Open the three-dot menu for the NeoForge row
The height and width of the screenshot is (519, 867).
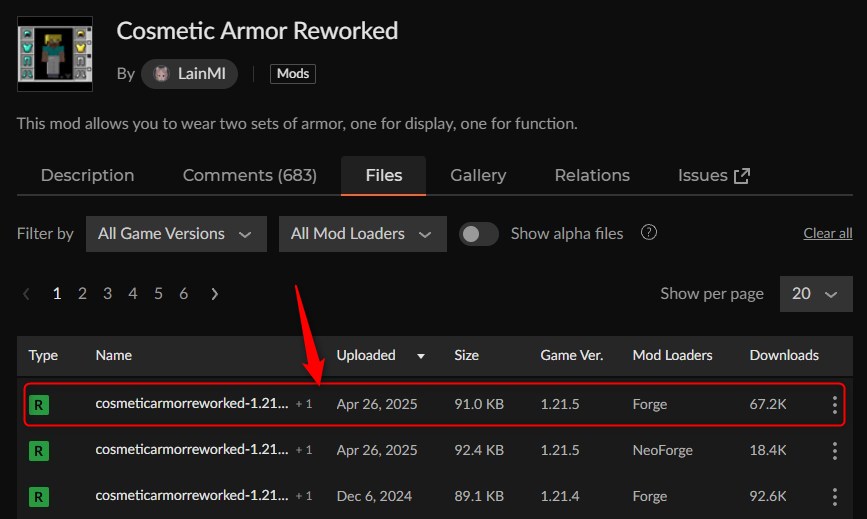coord(834,450)
